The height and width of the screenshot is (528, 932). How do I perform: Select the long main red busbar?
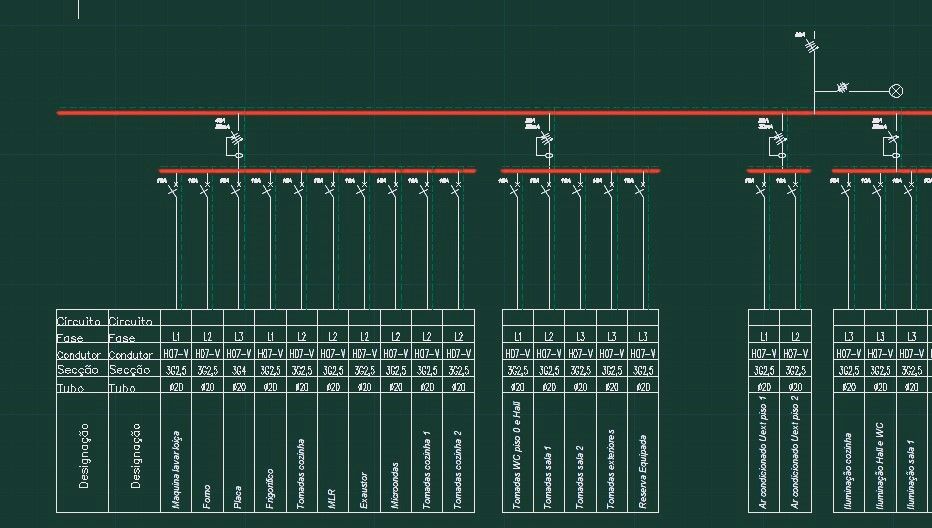point(495,112)
